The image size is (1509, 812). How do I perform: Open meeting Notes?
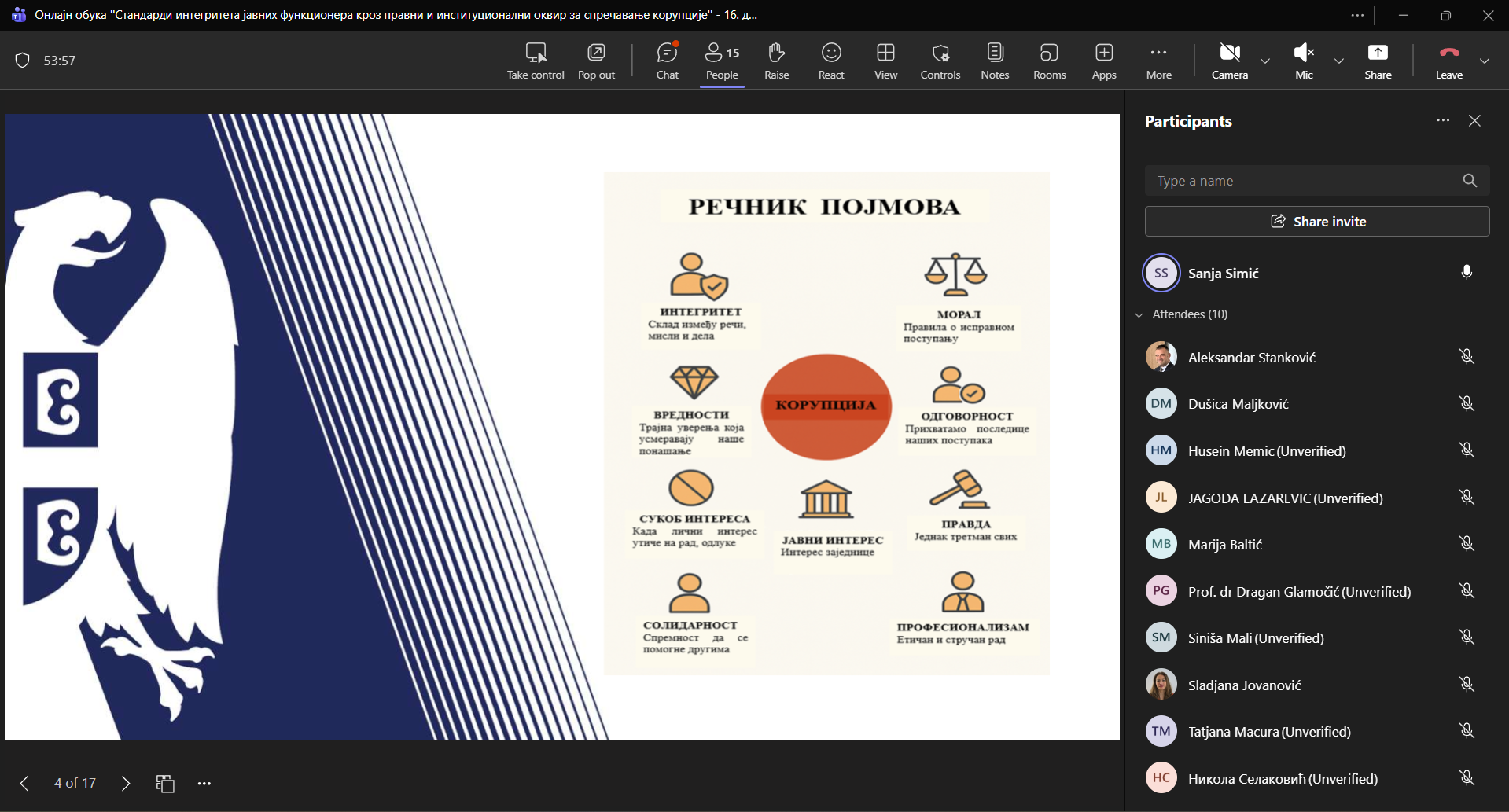point(995,61)
